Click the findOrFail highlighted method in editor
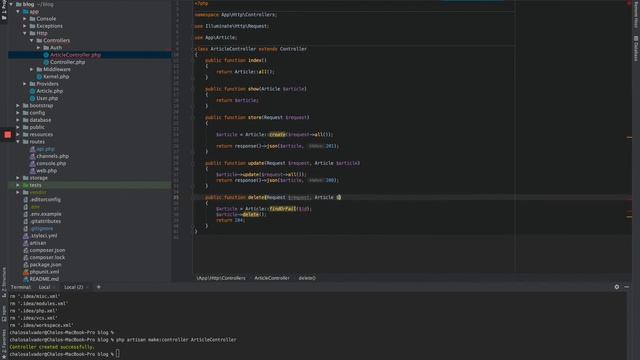 tap(282, 209)
